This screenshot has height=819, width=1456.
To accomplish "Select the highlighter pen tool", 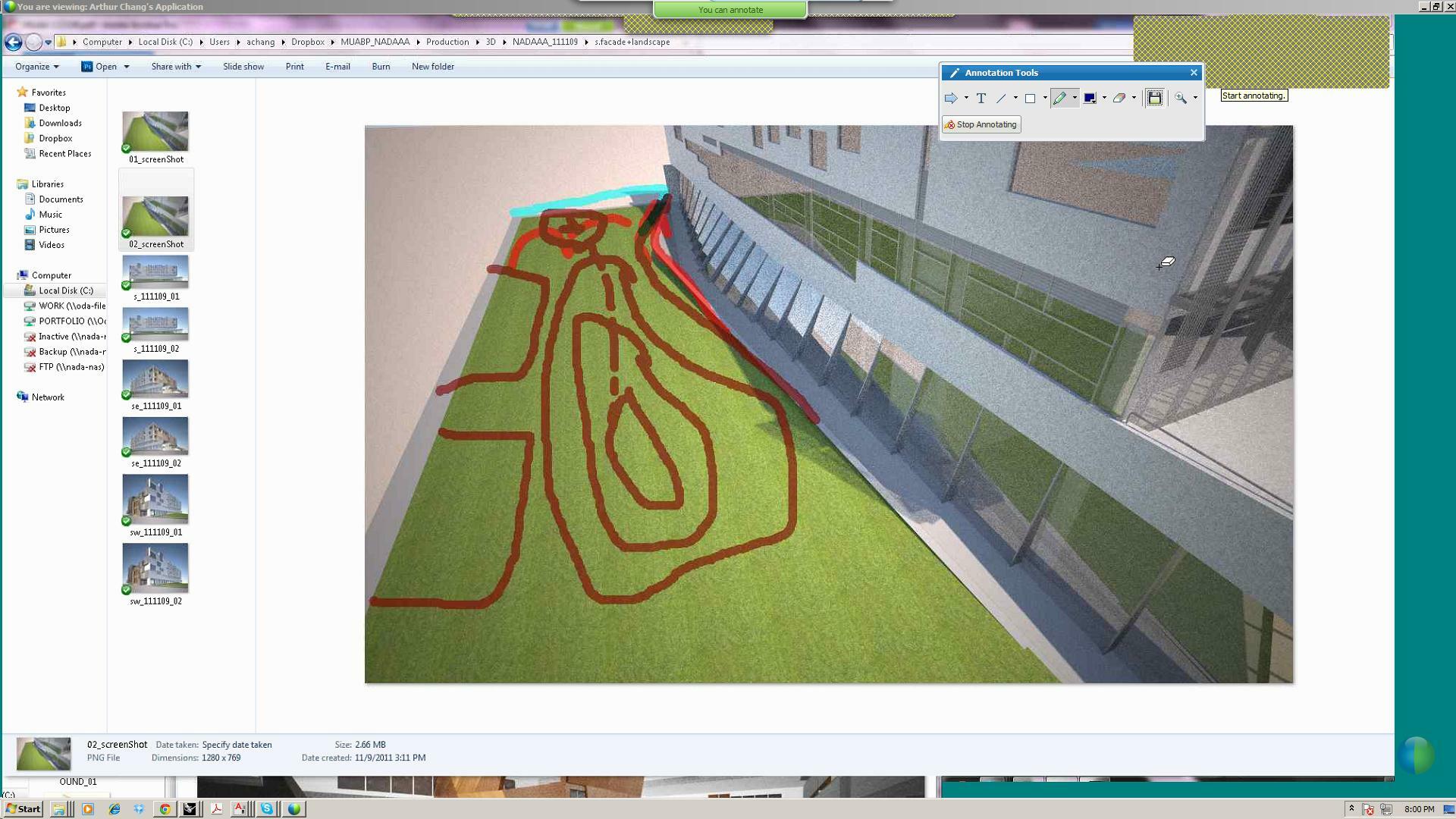I will [1059, 98].
